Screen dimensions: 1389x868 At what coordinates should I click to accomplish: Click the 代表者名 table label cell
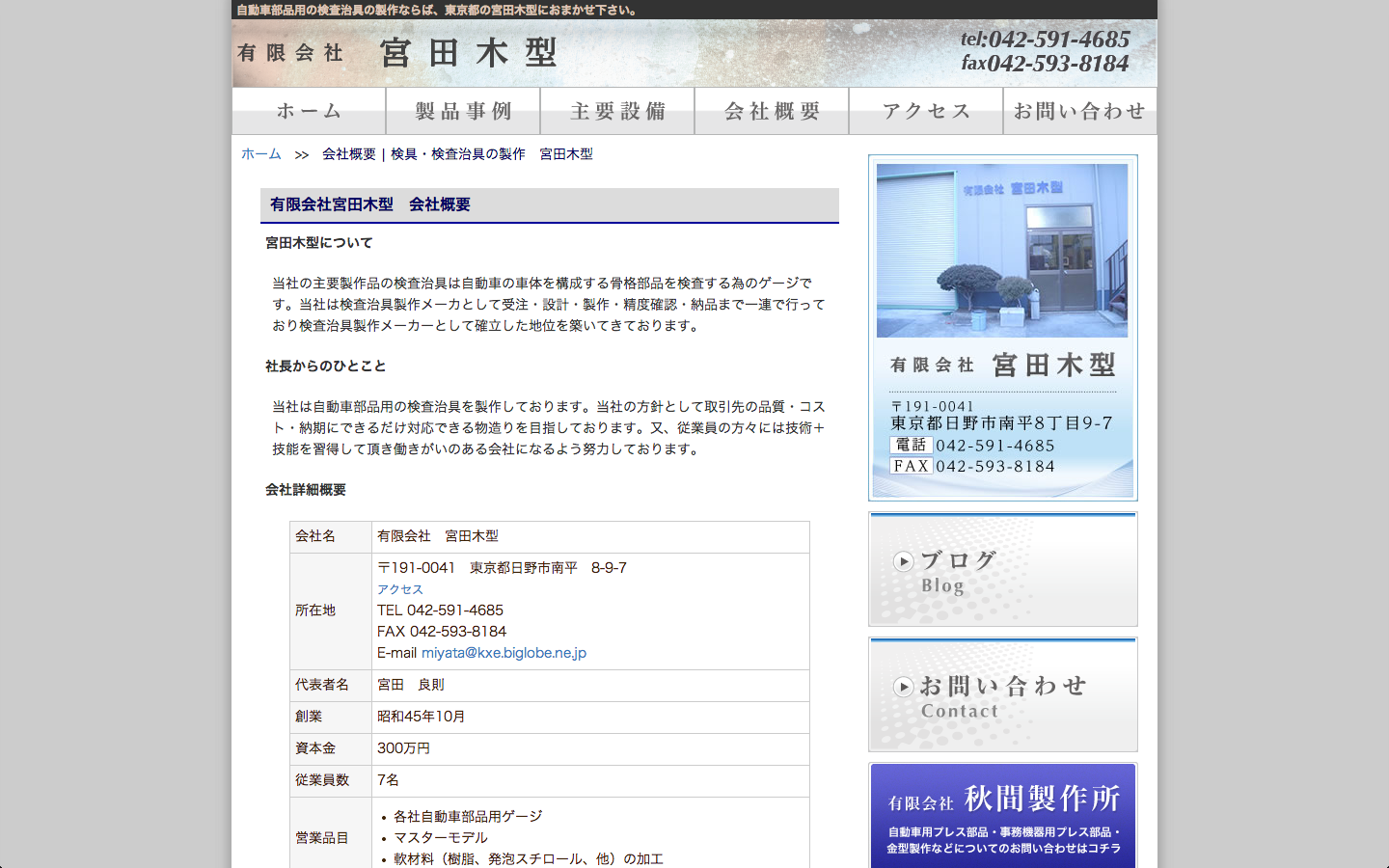click(x=331, y=686)
